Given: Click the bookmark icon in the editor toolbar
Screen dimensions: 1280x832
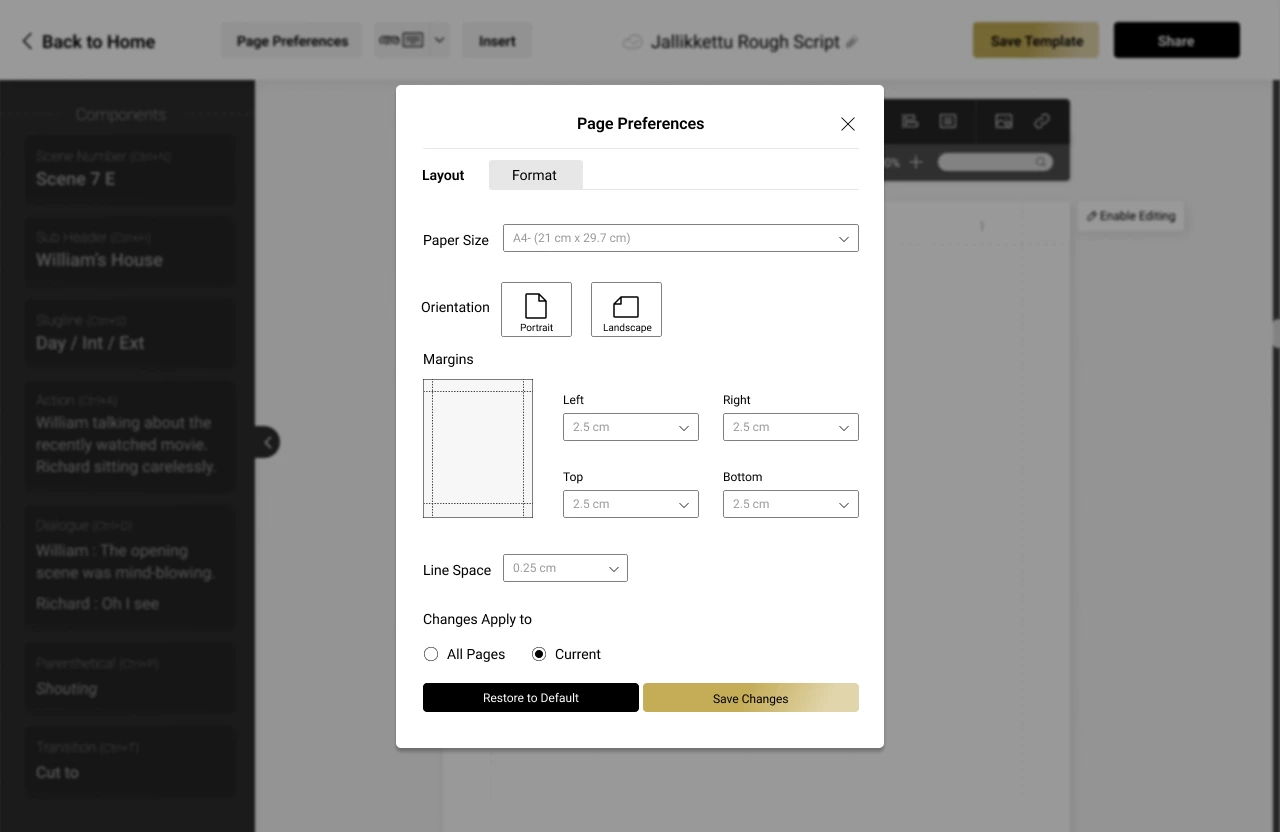Looking at the screenshot, I should (x=910, y=121).
